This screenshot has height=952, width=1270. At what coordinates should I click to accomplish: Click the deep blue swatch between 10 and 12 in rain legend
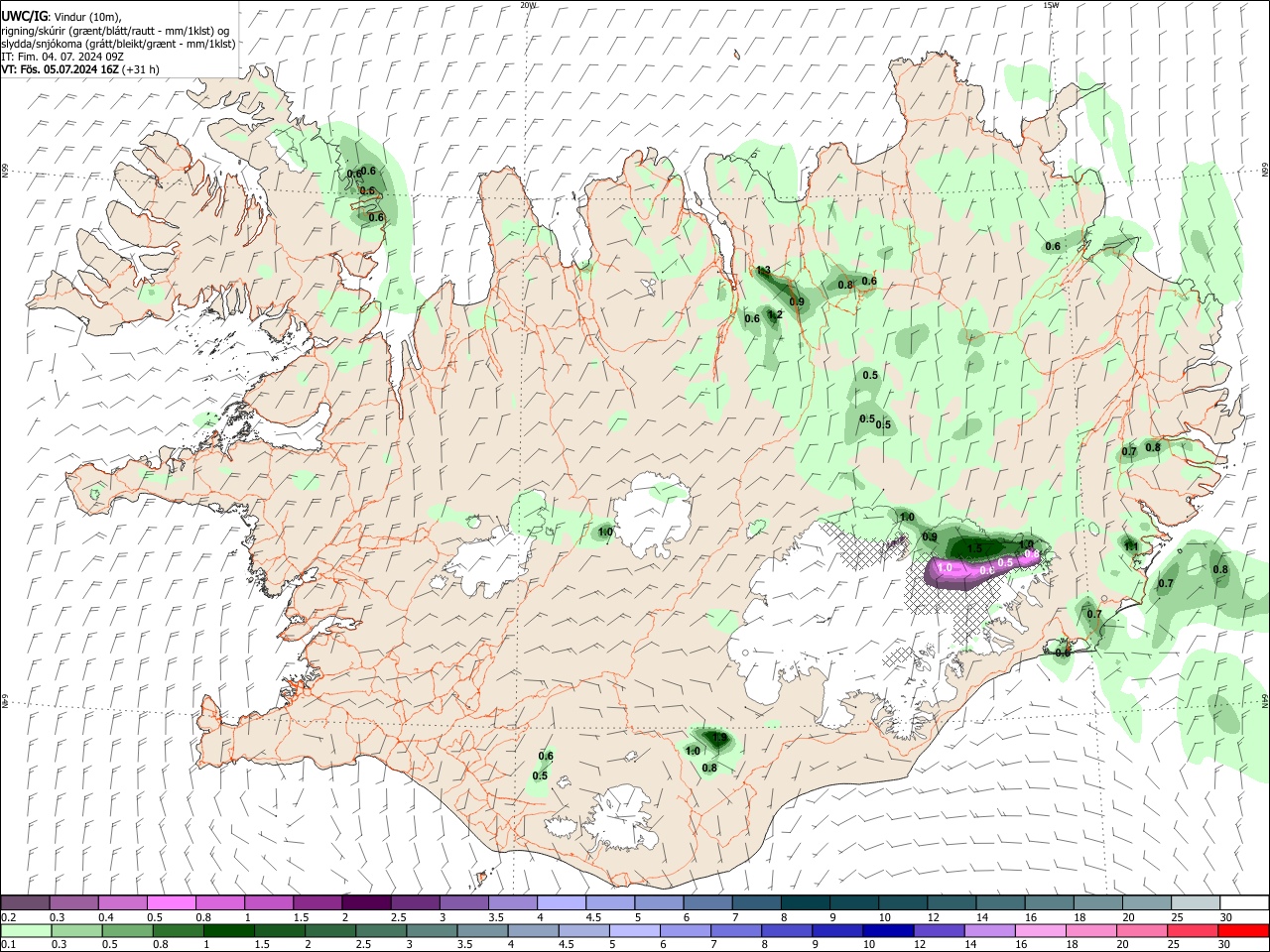pyautogui.click(x=888, y=931)
